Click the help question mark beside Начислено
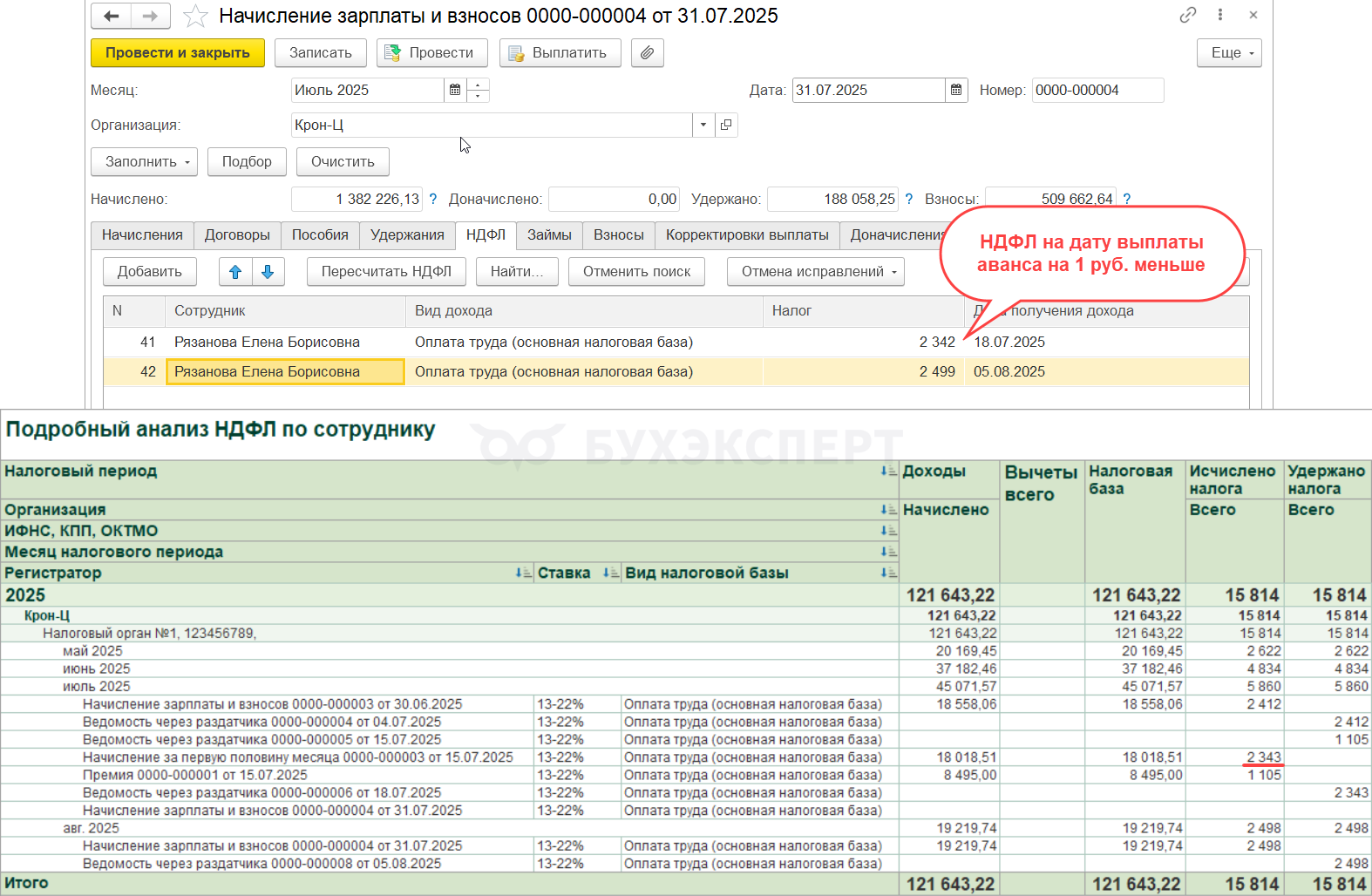Image resolution: width=1372 pixels, height=896 pixels. (x=433, y=199)
